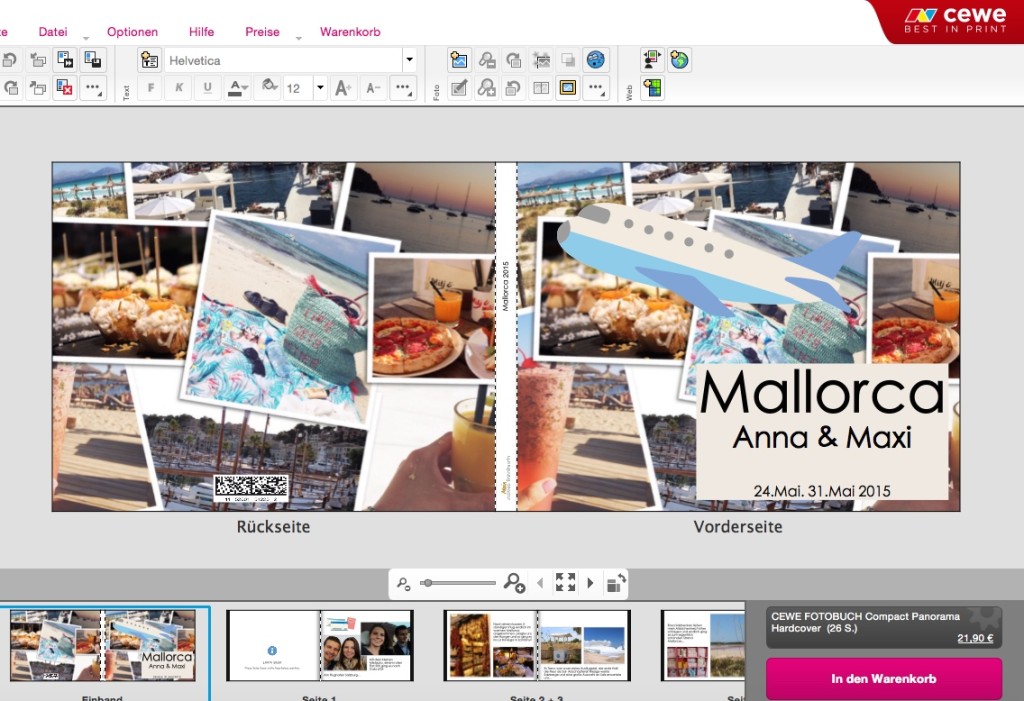This screenshot has height=701, width=1024.
Task: Open more photo tools overflow button
Action: coord(596,88)
